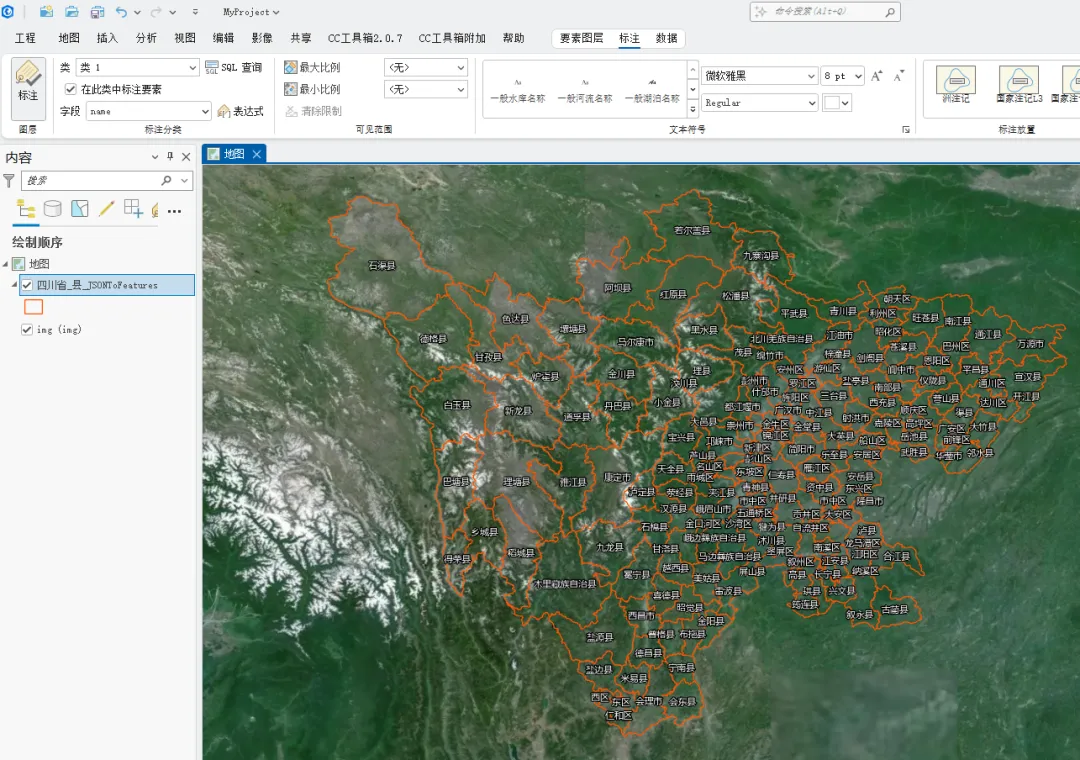Select List By Drawing Order icon
This screenshot has width=1080, height=760.
coord(26,209)
